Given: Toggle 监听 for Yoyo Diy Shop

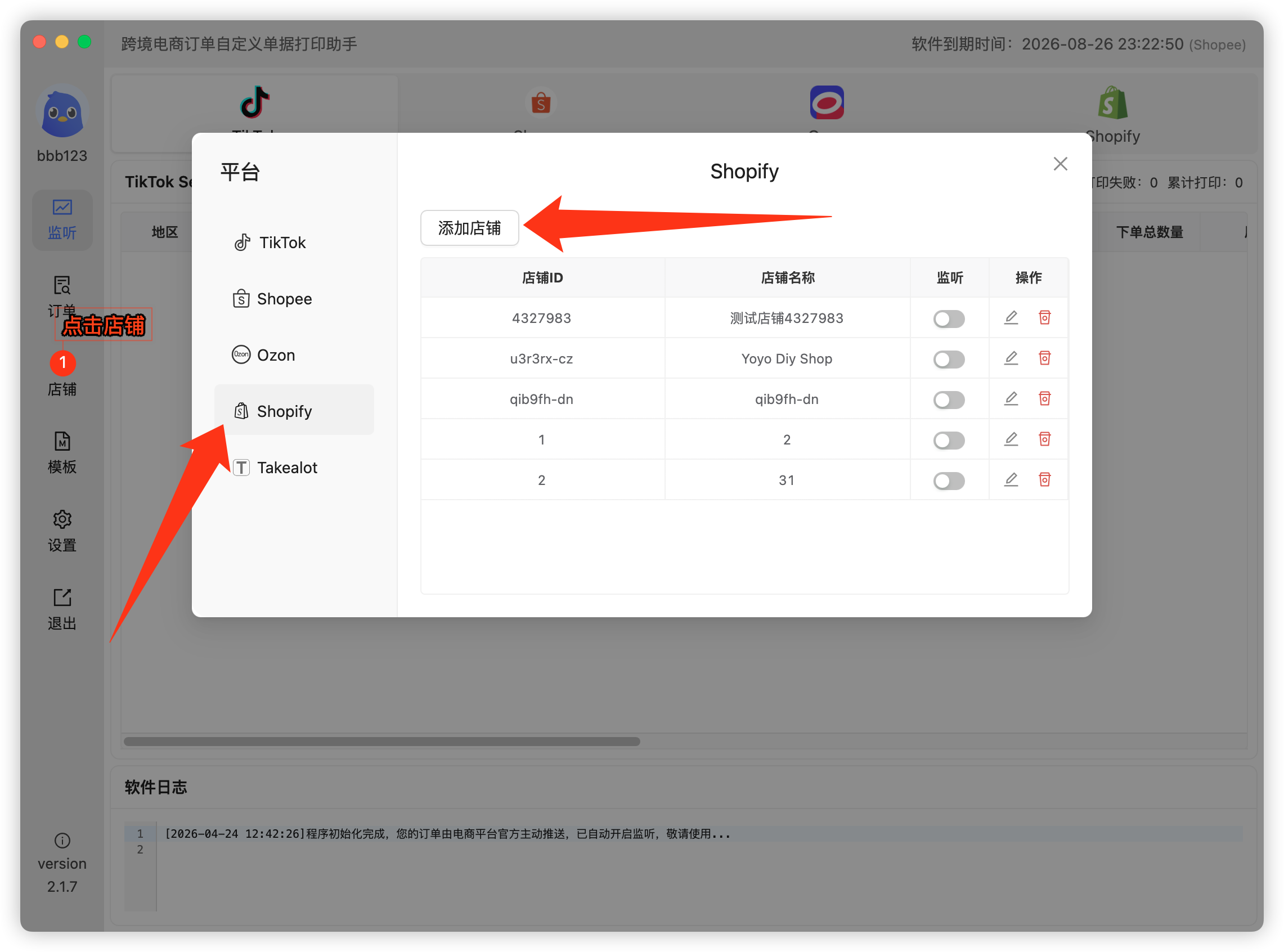Looking at the screenshot, I should pos(949,359).
